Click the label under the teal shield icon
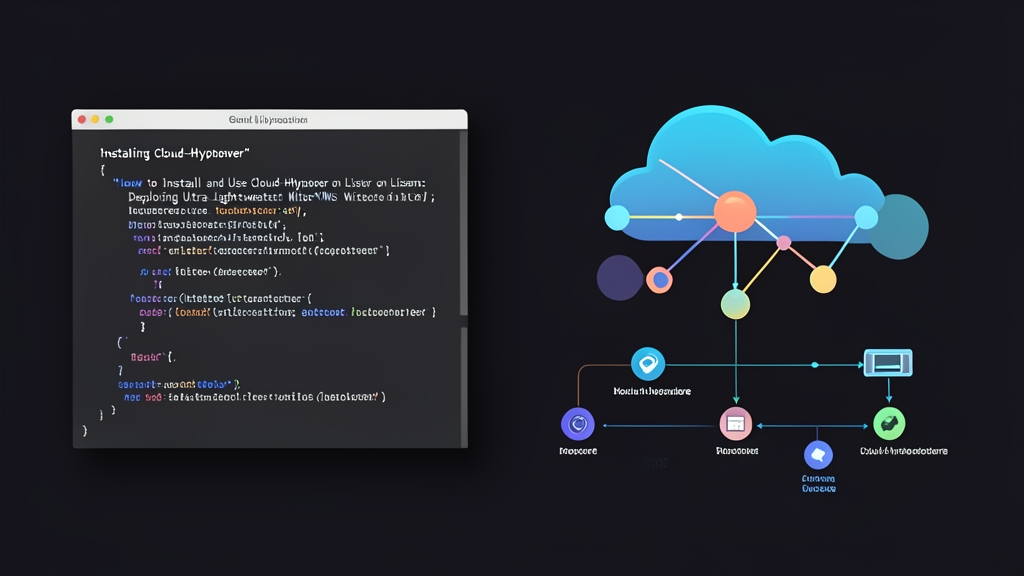The height and width of the screenshot is (576, 1024). [652, 391]
